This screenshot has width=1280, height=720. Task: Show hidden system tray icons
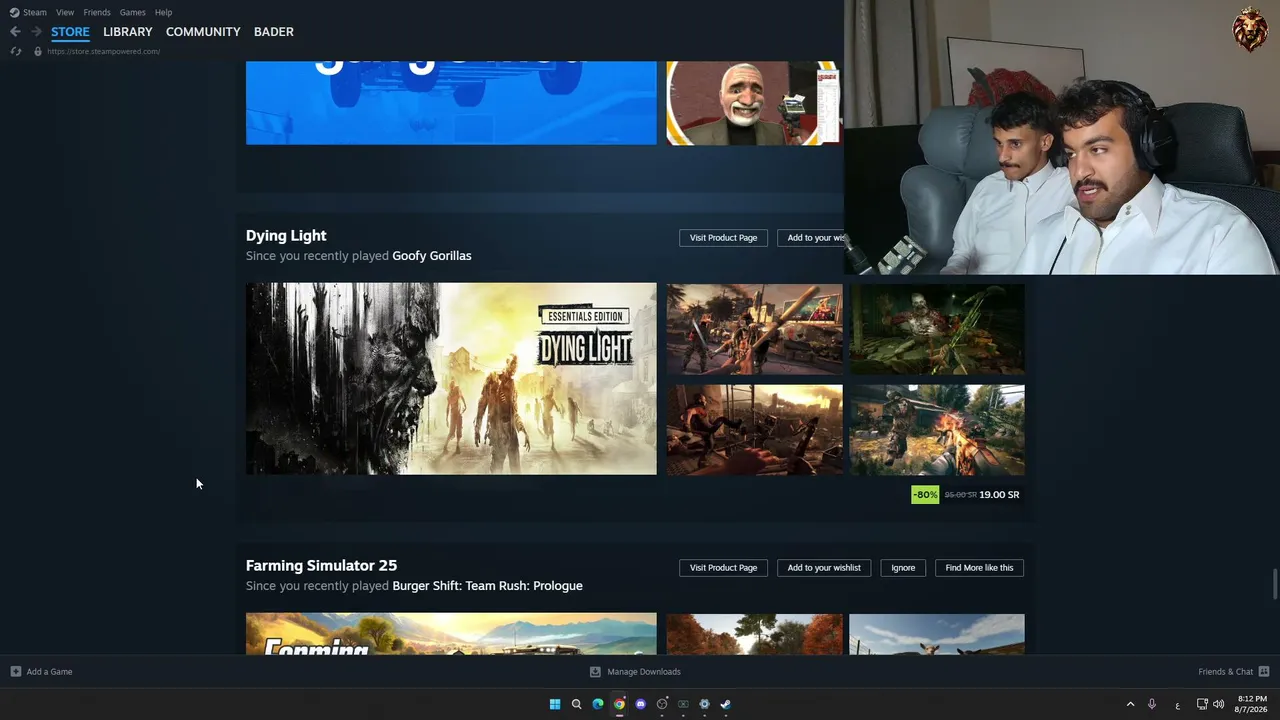[1131, 704]
